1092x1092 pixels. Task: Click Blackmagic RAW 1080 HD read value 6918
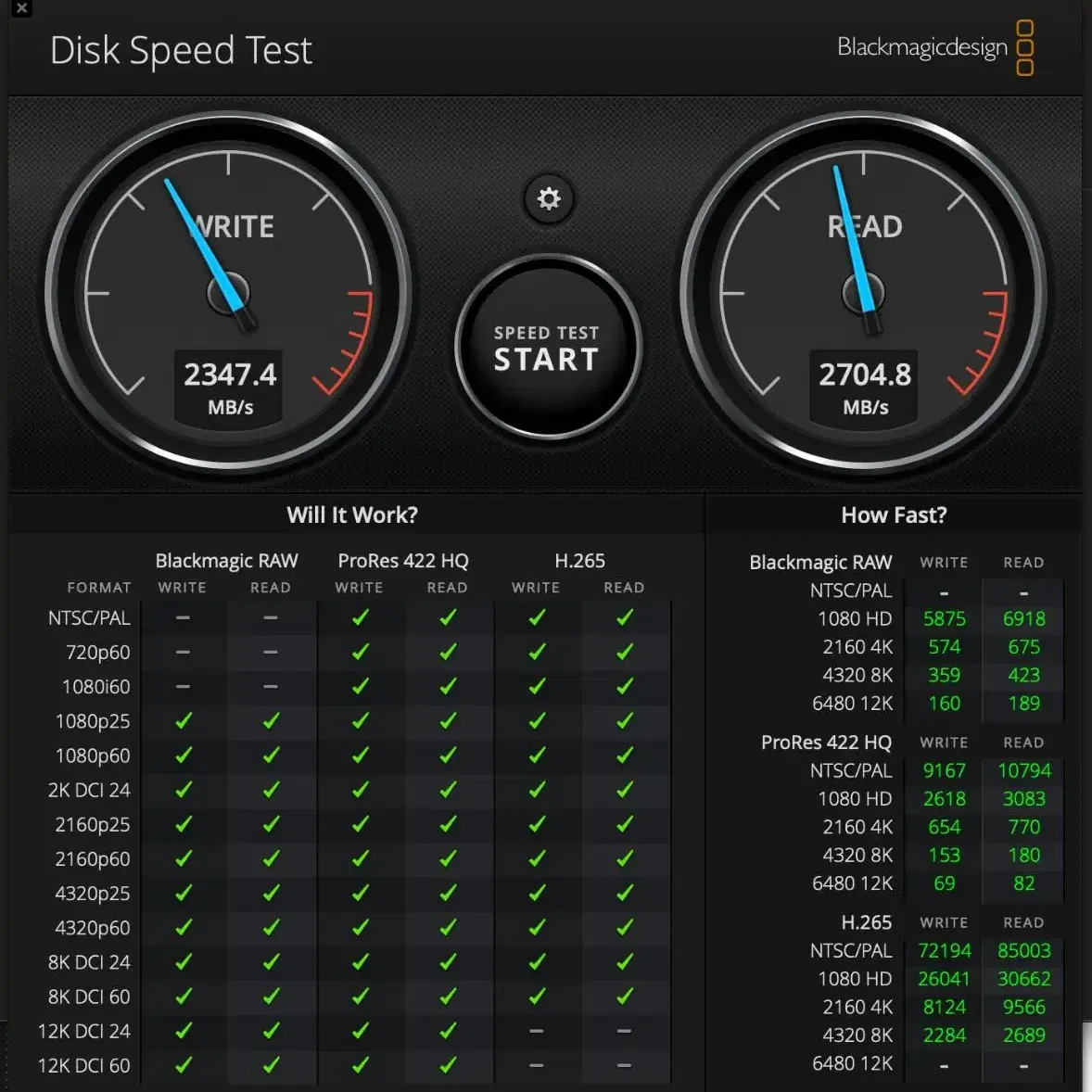pyautogui.click(x=1023, y=619)
